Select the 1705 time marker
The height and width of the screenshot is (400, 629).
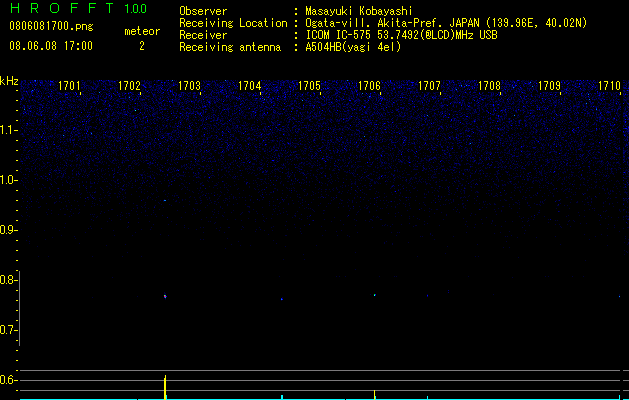[x=309, y=86]
